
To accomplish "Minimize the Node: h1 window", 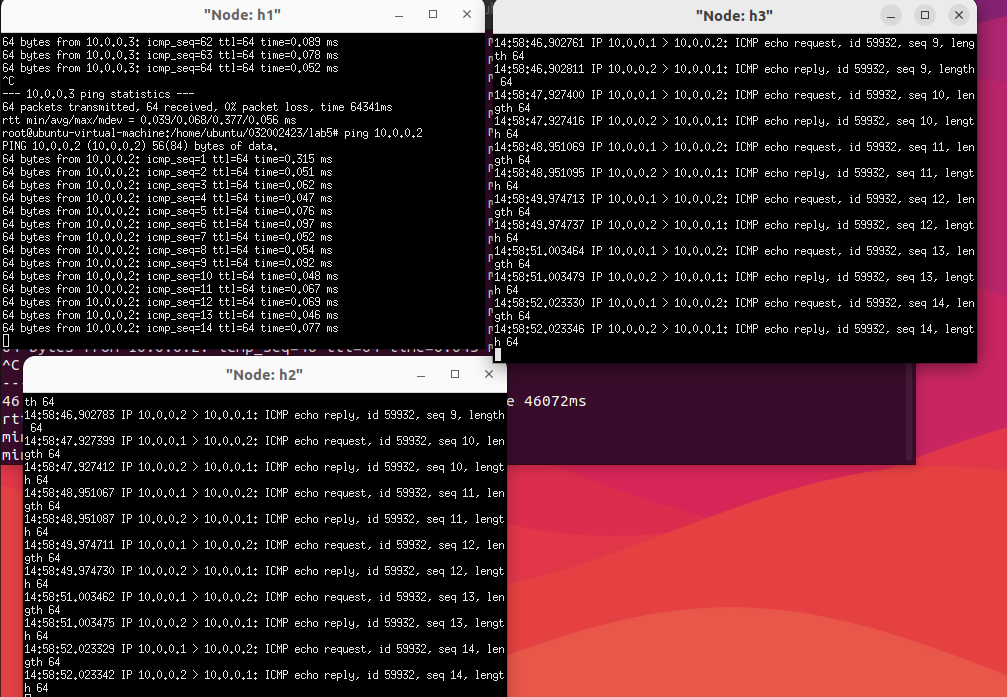I will tap(399, 15).
